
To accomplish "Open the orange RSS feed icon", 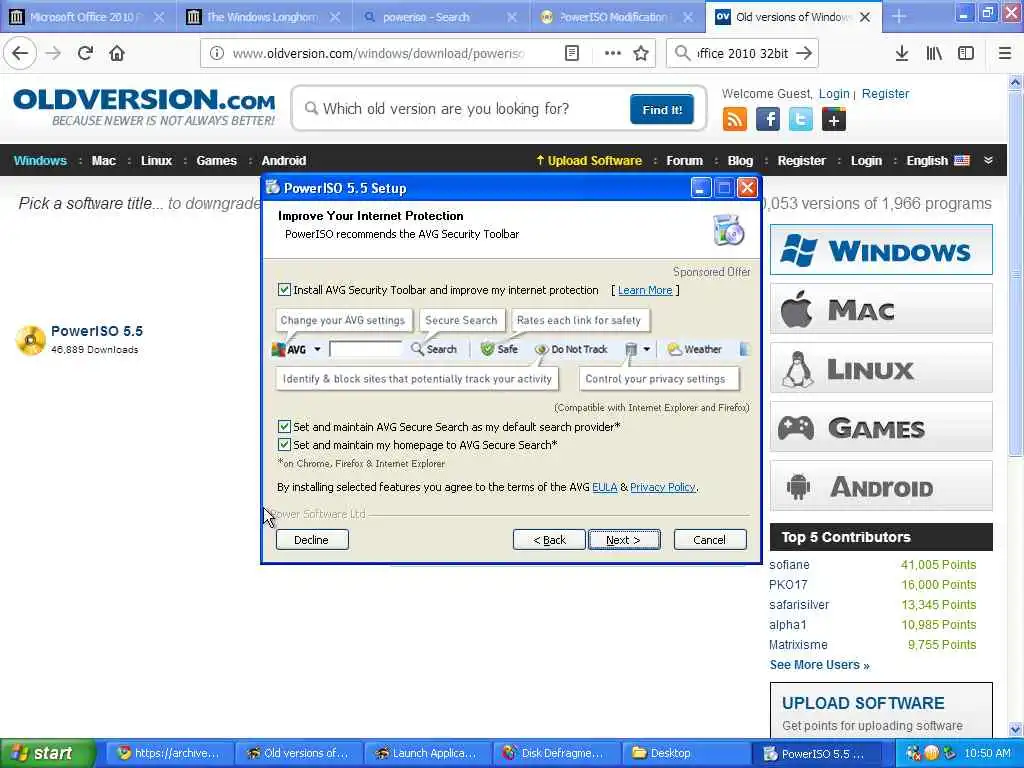I will click(x=735, y=120).
